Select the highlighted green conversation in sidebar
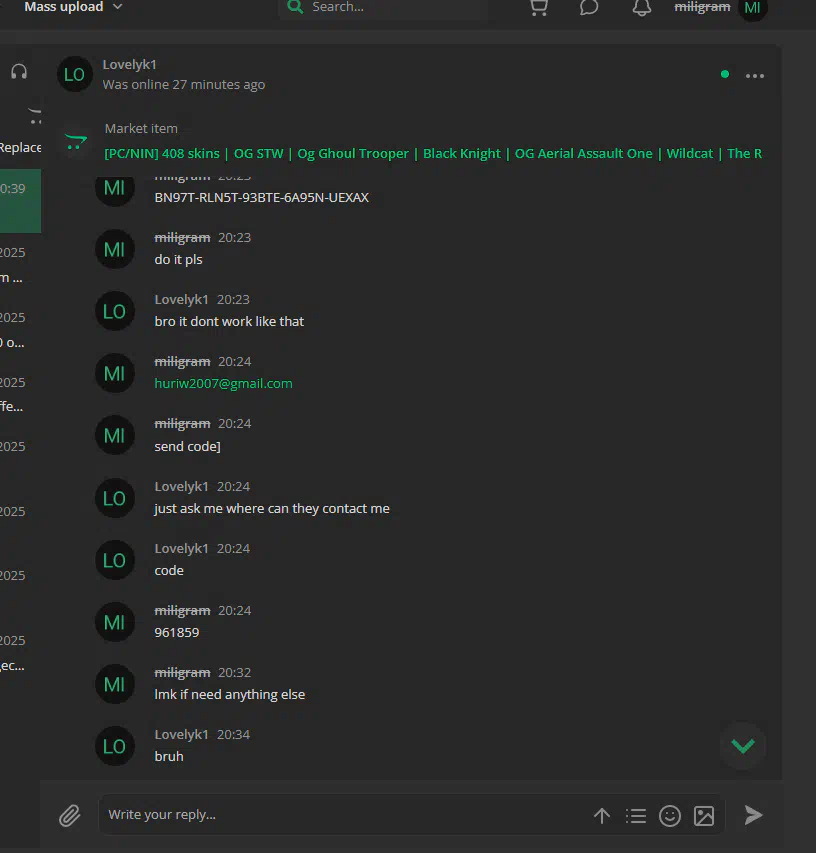Viewport: 816px width, 853px height. (x=20, y=201)
